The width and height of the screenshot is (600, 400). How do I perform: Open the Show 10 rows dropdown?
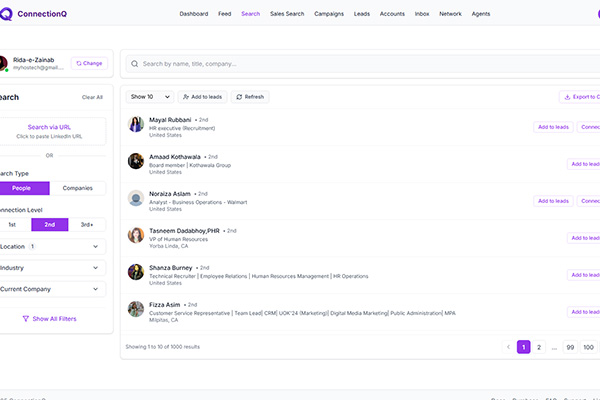click(148, 97)
